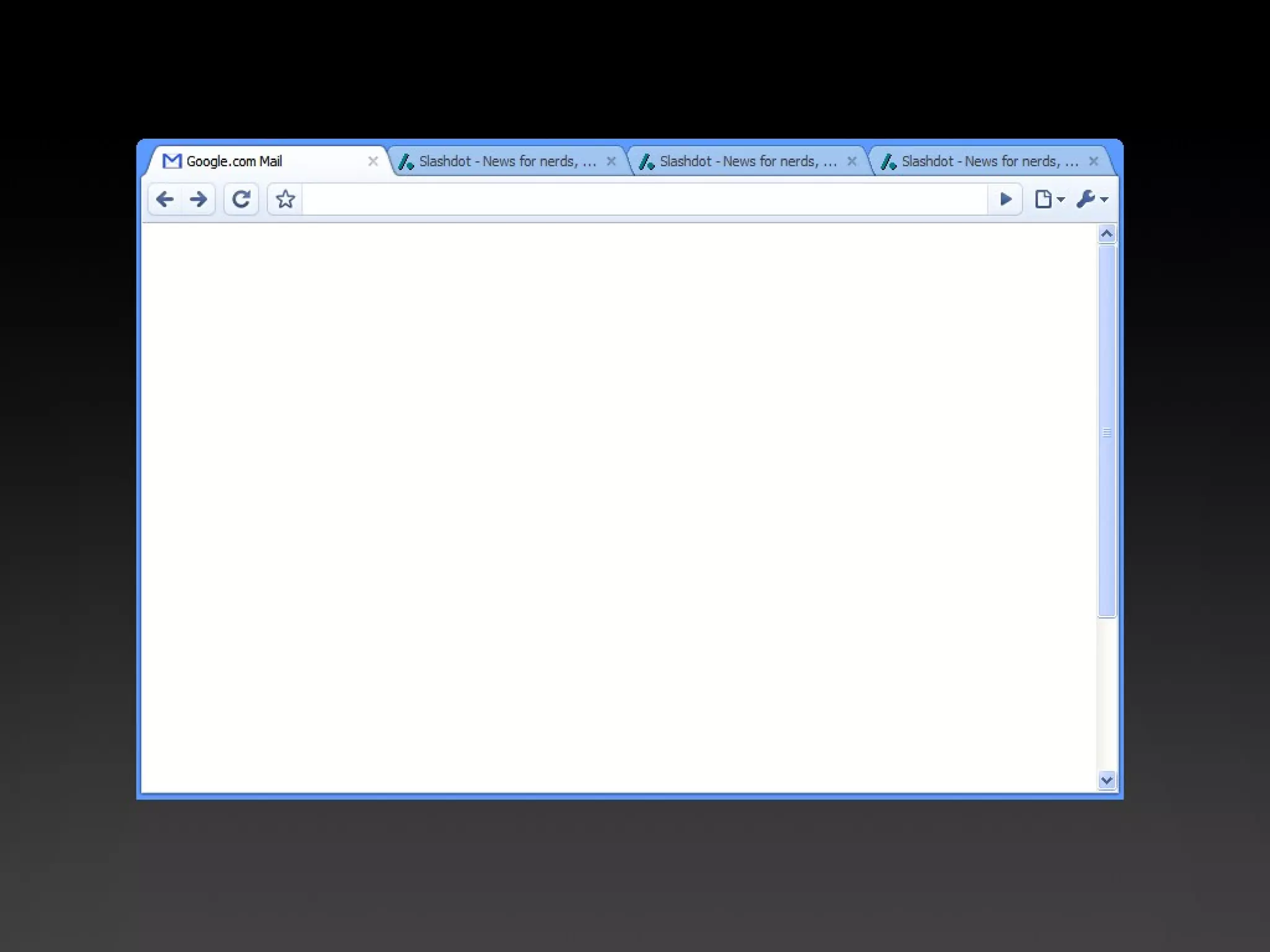Click the scrollbar down arrow

(1106, 780)
